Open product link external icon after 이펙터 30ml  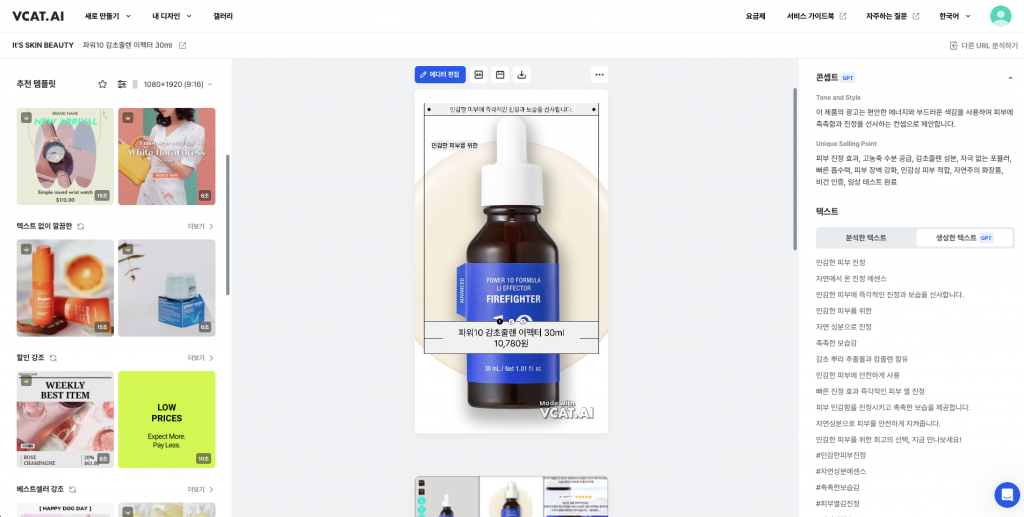pyautogui.click(x=183, y=46)
